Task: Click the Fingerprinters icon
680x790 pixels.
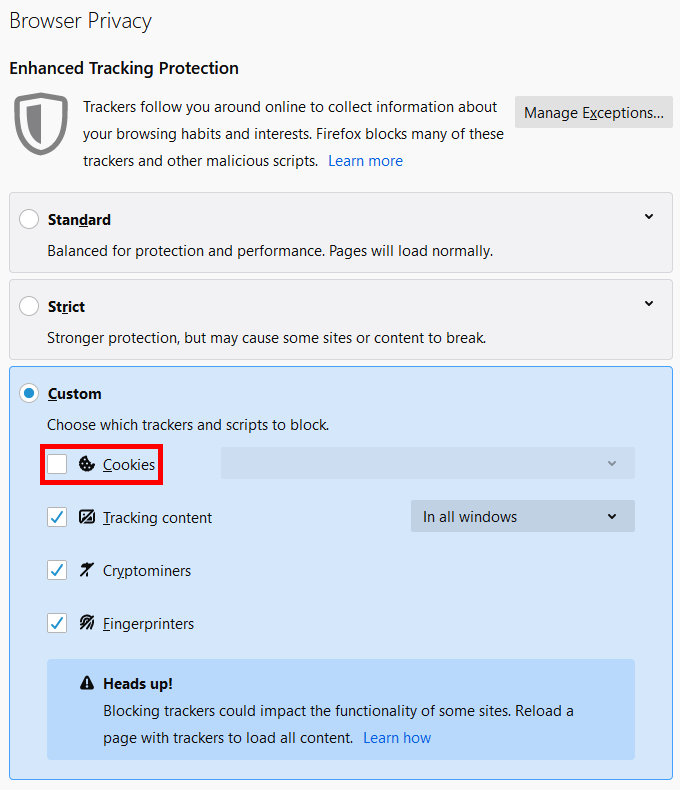Action: (87, 623)
